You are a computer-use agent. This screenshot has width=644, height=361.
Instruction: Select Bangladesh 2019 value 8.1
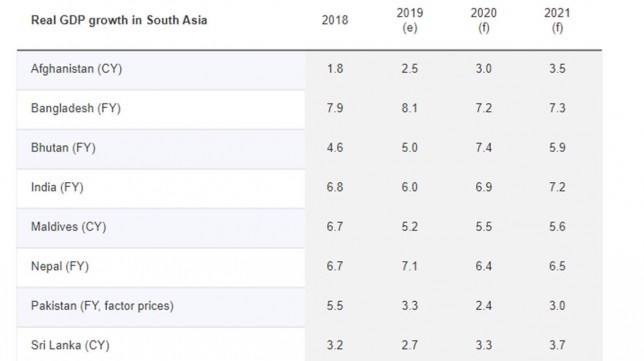[409, 108]
